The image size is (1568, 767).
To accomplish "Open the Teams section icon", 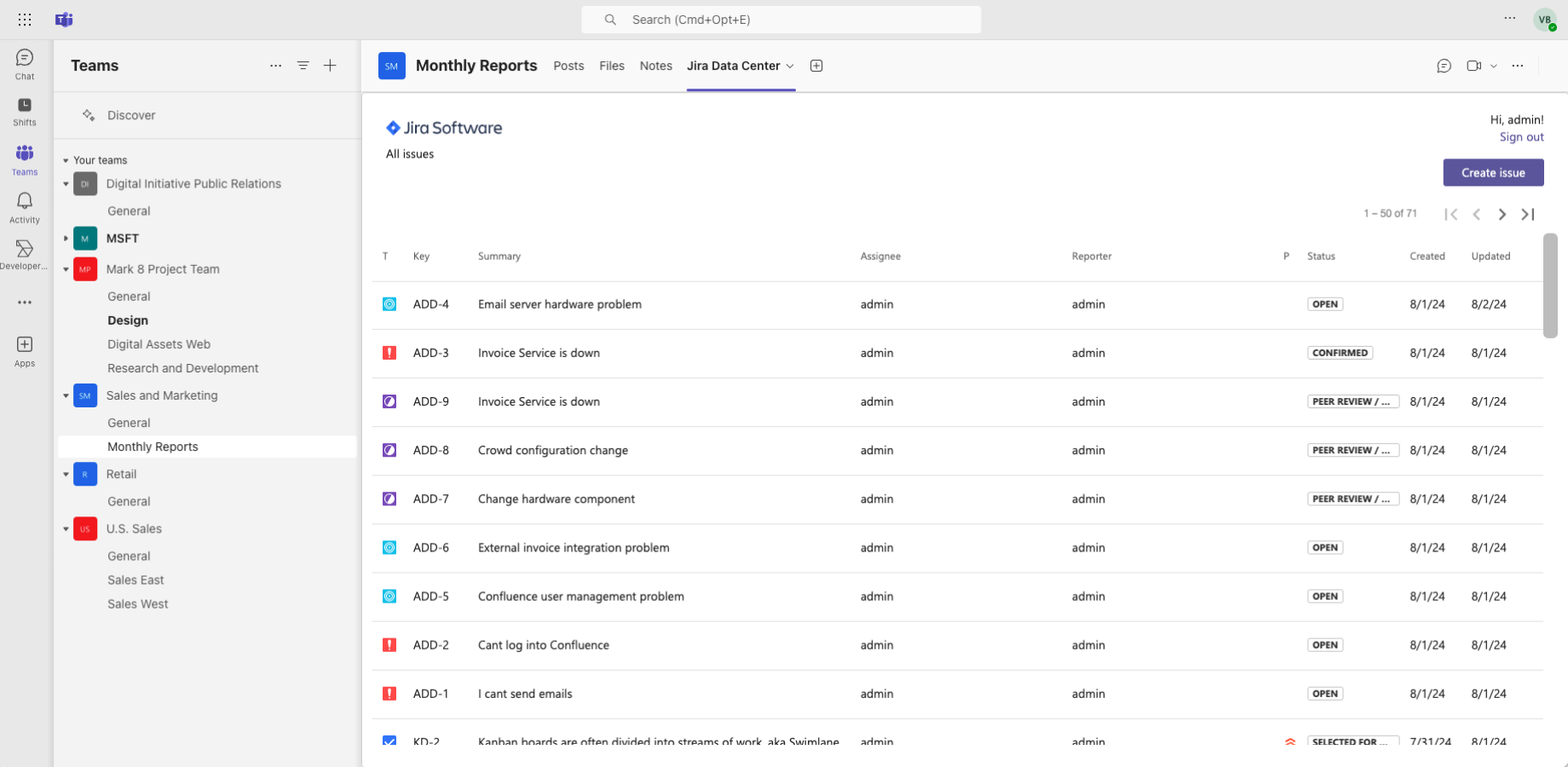I will [x=25, y=159].
